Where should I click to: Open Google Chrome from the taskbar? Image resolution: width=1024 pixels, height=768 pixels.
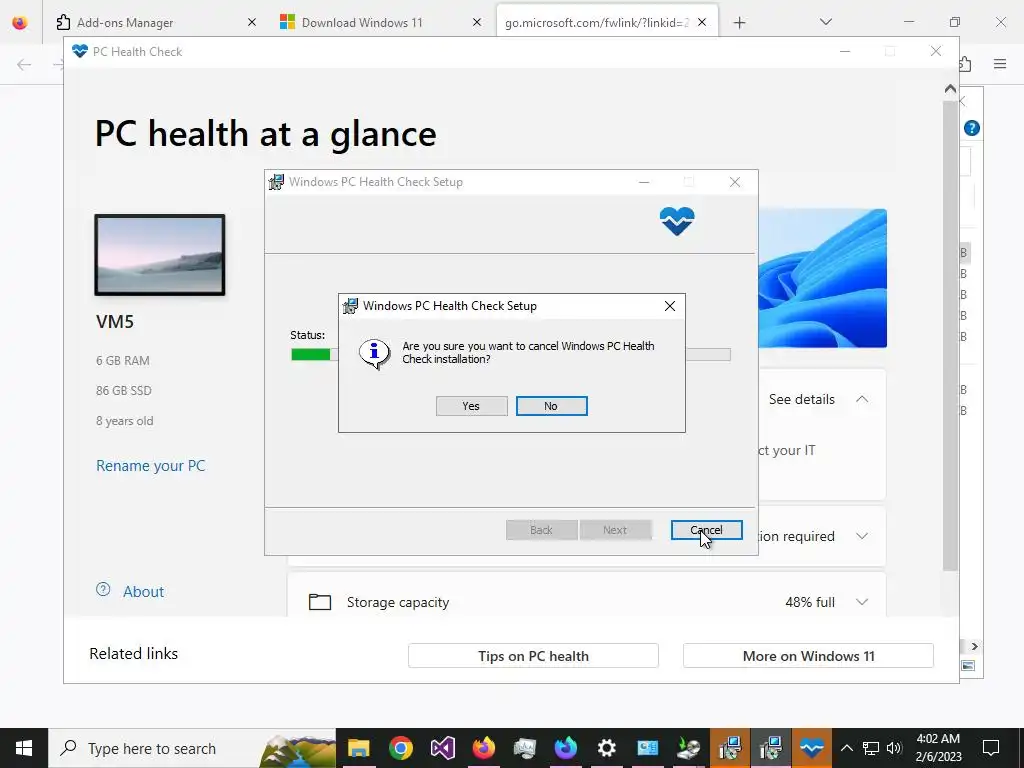point(400,748)
